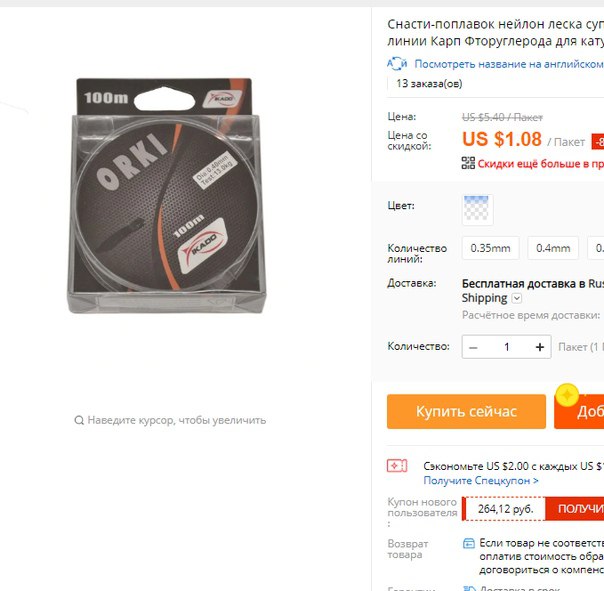Image resolution: width=604 pixels, height=591 pixels.
Task: Click the translate icon beside the English title link
Action: pos(397,64)
